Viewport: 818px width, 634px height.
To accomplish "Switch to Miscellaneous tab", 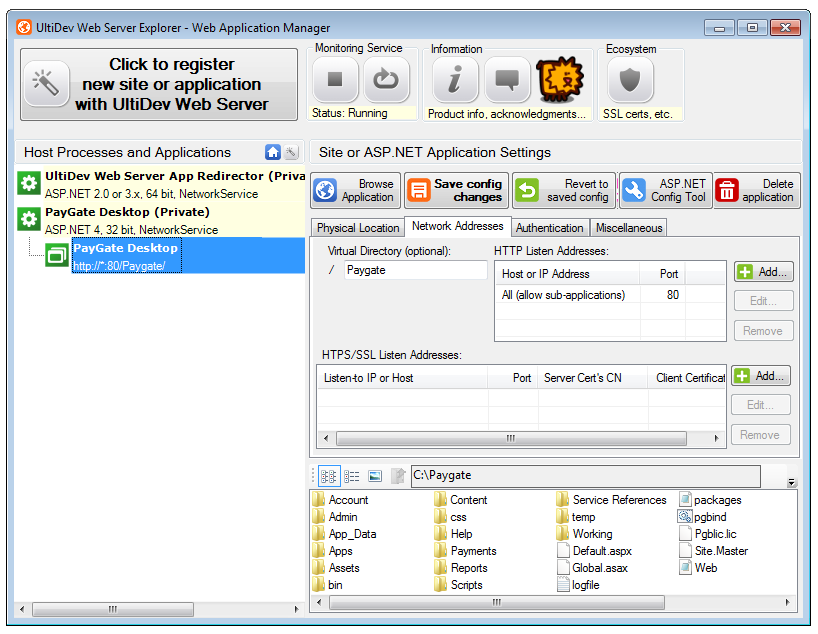I will coord(629,228).
